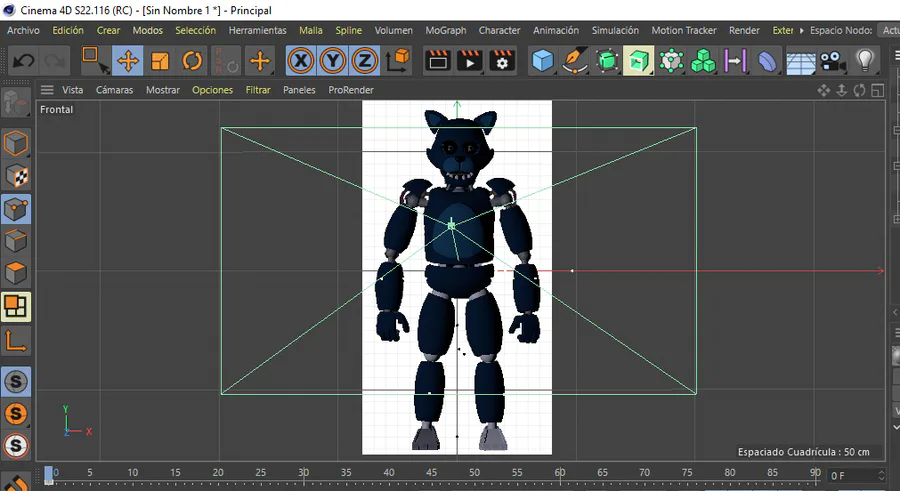Screen dimensions: 900x491
Task: Open the PSR reset tool icon
Action: [x=226, y=61]
